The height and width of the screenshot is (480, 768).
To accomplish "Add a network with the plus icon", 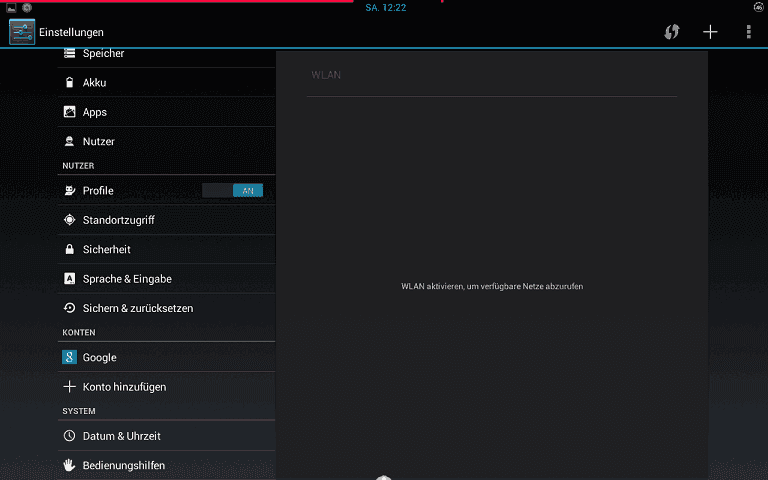I will [x=710, y=32].
